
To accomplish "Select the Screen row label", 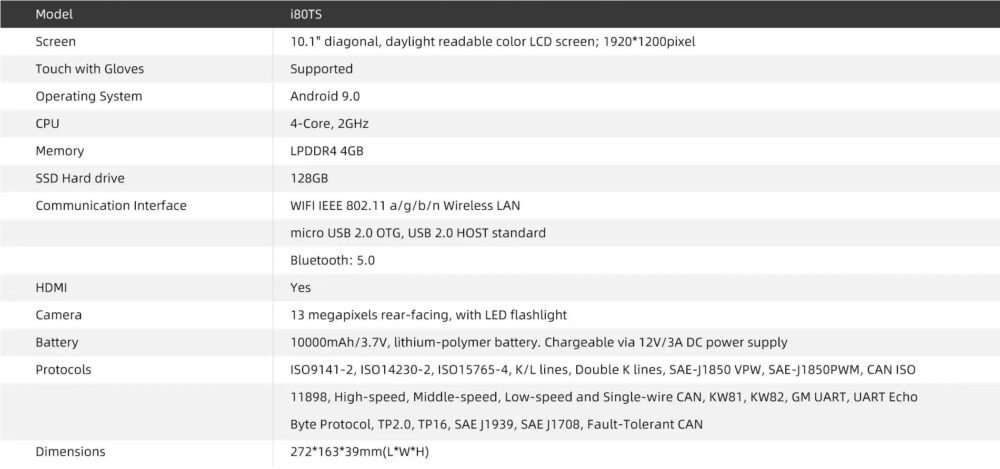I will [x=55, y=42].
